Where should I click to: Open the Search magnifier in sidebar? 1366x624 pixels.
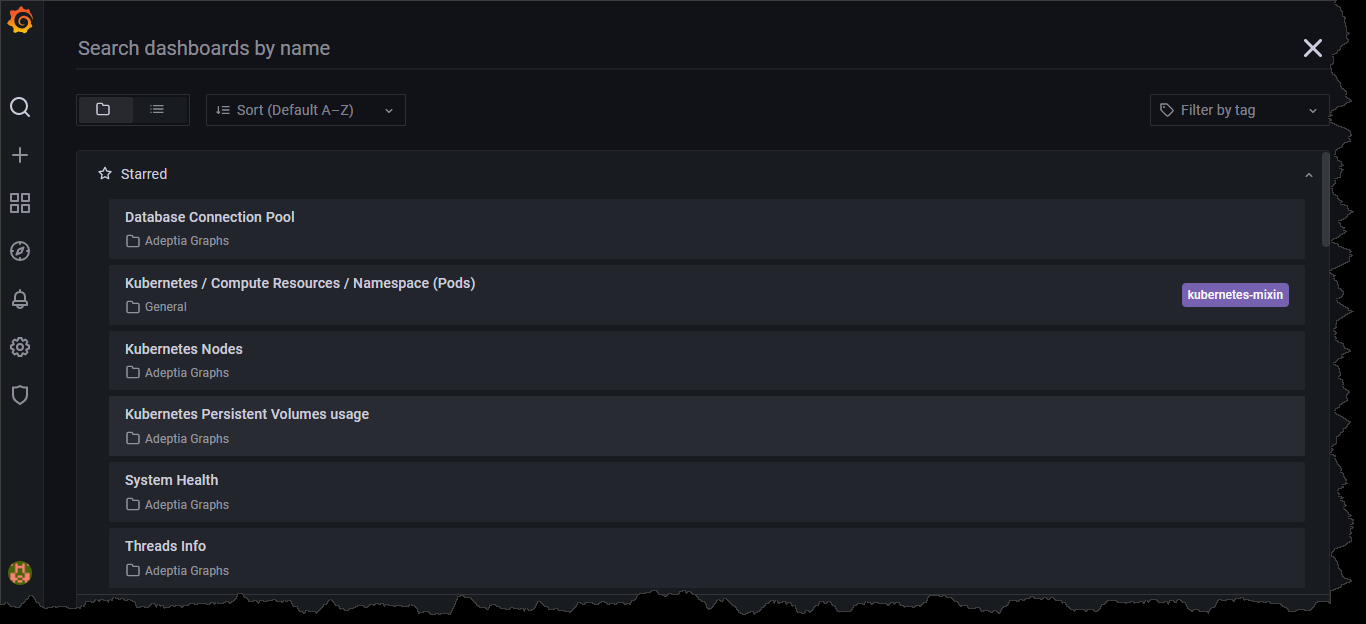click(20, 107)
